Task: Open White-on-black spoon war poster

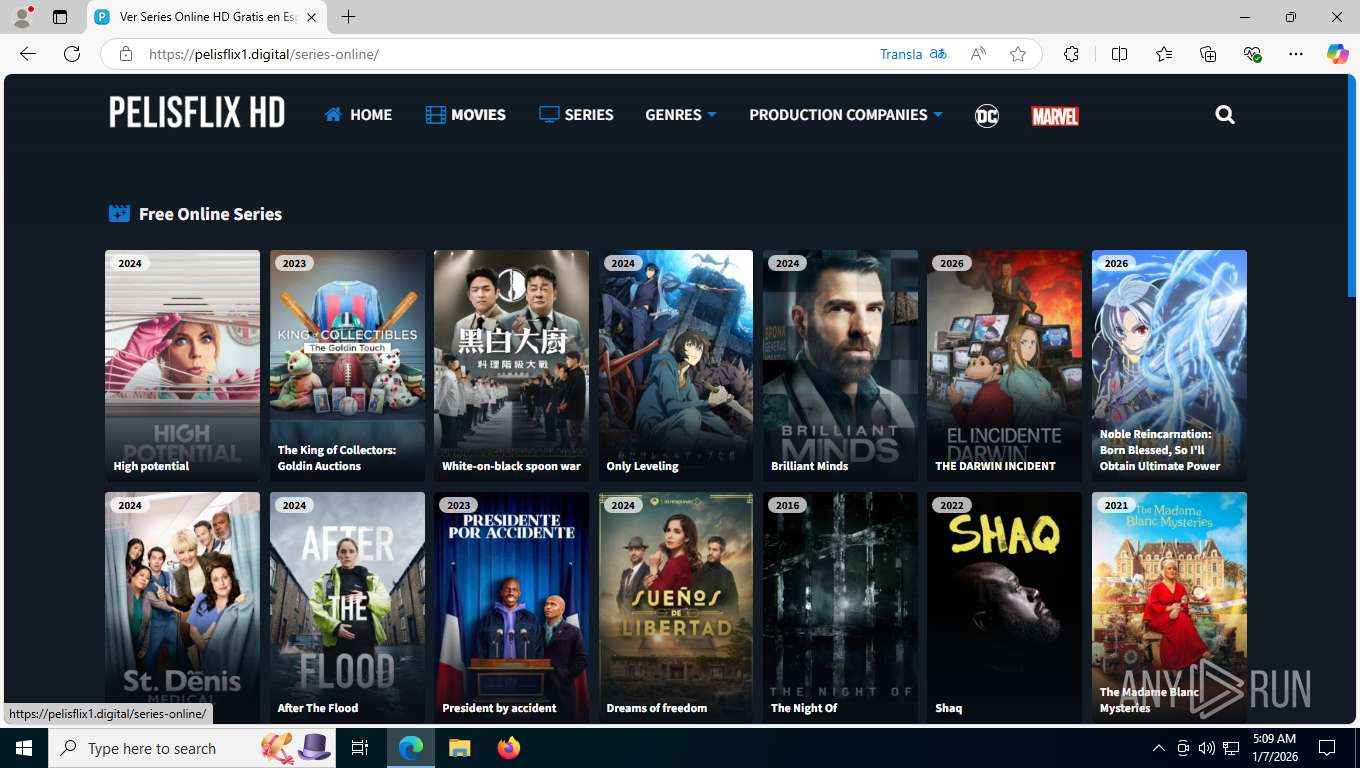Action: coord(511,366)
